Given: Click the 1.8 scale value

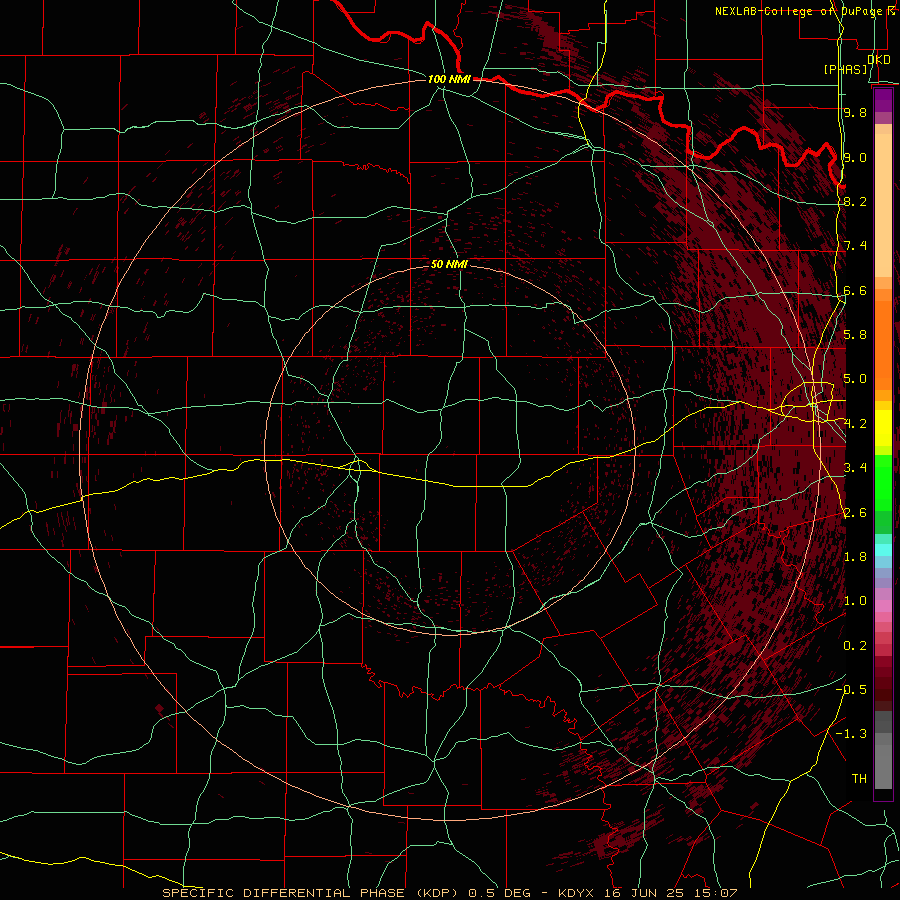Looking at the screenshot, I should pos(855,556).
